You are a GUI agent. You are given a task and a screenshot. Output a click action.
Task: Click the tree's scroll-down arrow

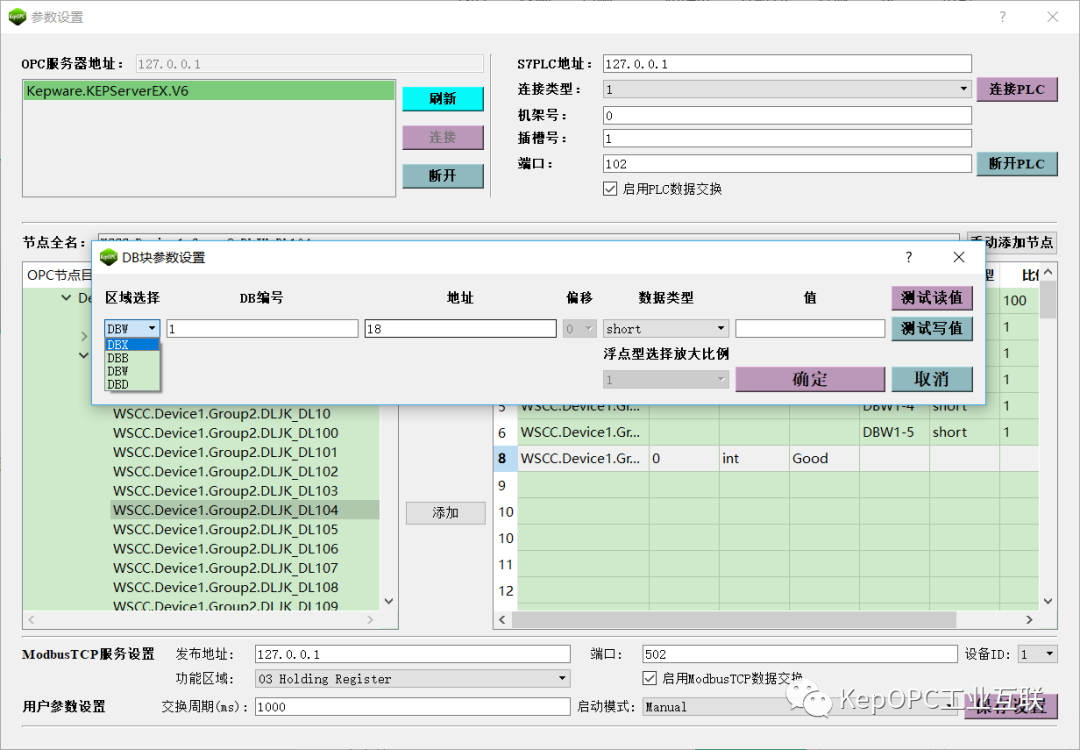tap(388, 601)
